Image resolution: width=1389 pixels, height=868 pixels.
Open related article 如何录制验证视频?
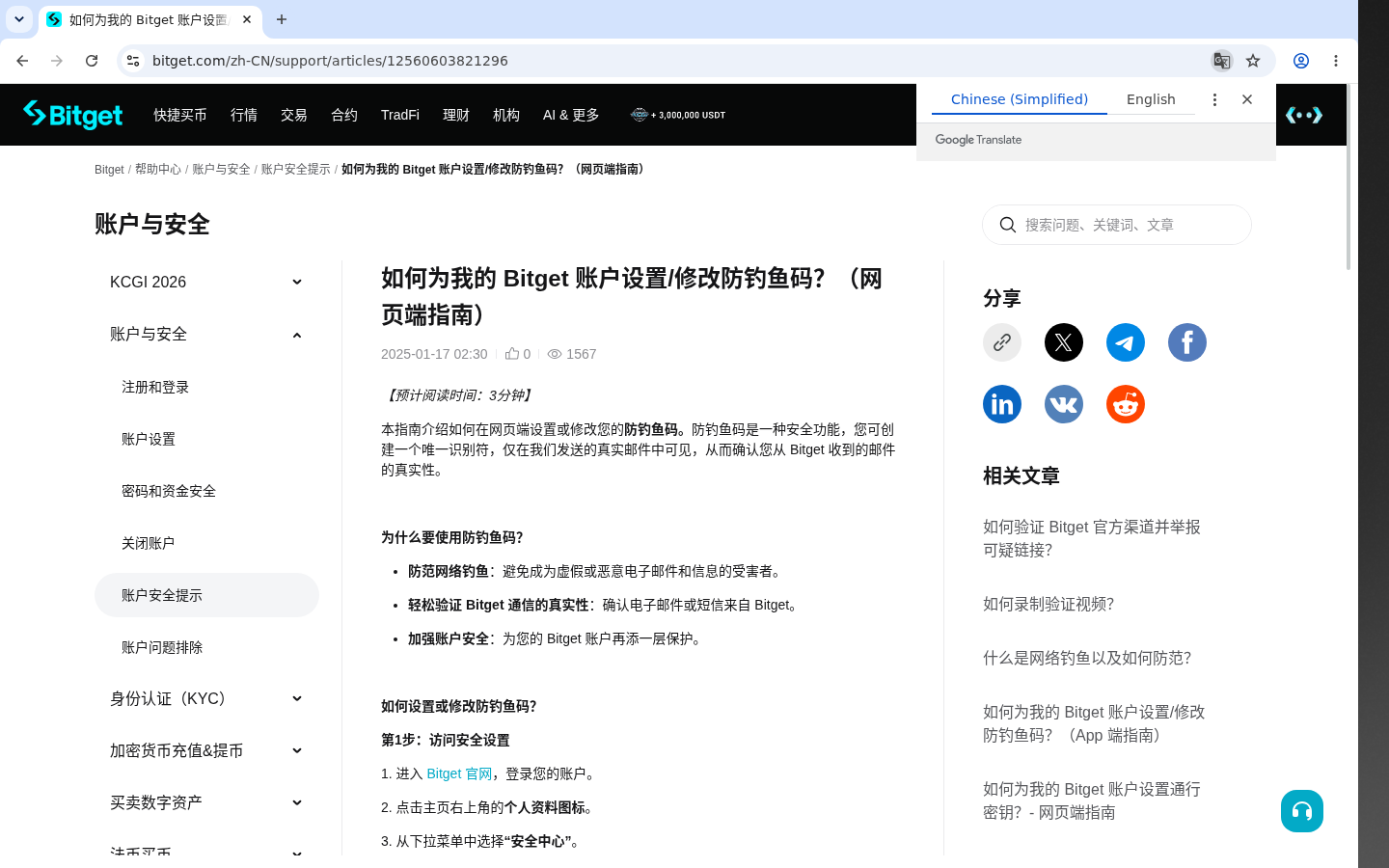(x=1049, y=604)
